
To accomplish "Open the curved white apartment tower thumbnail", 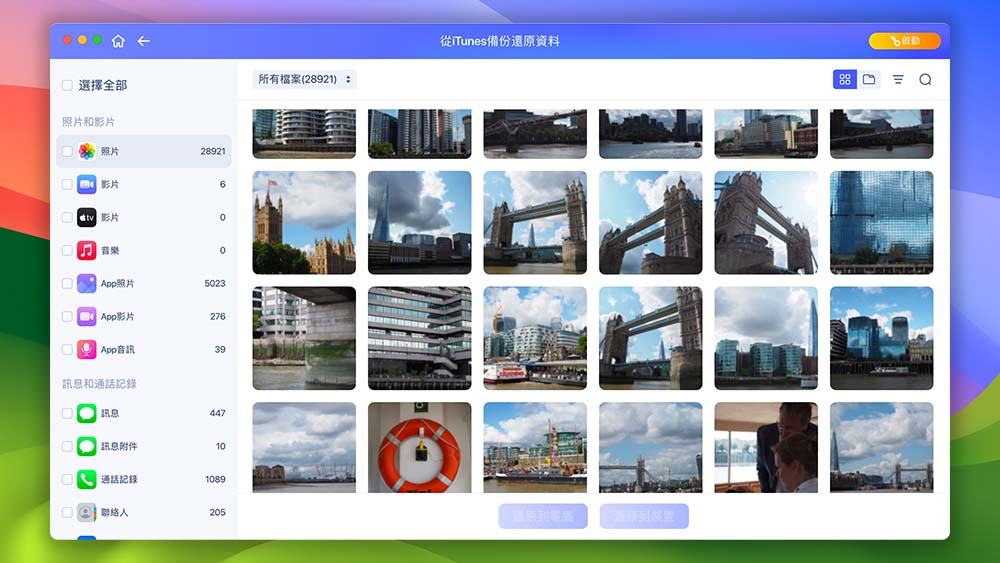I will 304,134.
